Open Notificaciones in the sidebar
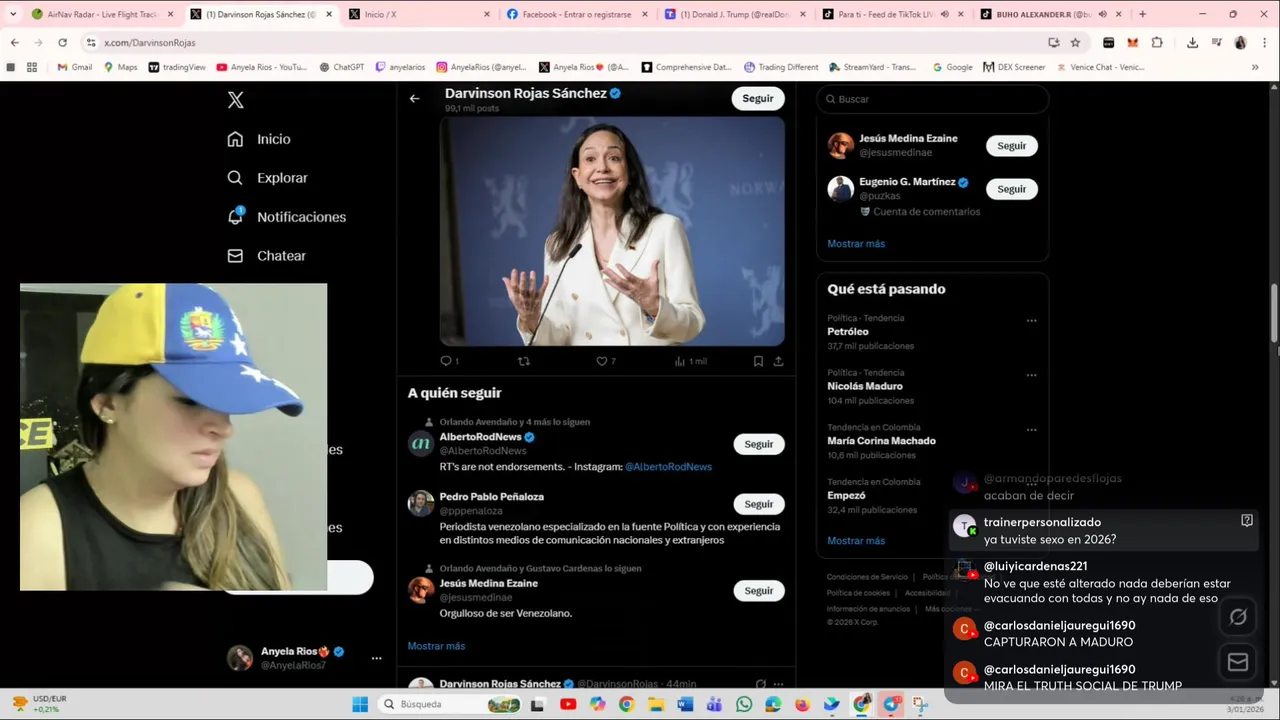Viewport: 1280px width, 720px height. 286,217
